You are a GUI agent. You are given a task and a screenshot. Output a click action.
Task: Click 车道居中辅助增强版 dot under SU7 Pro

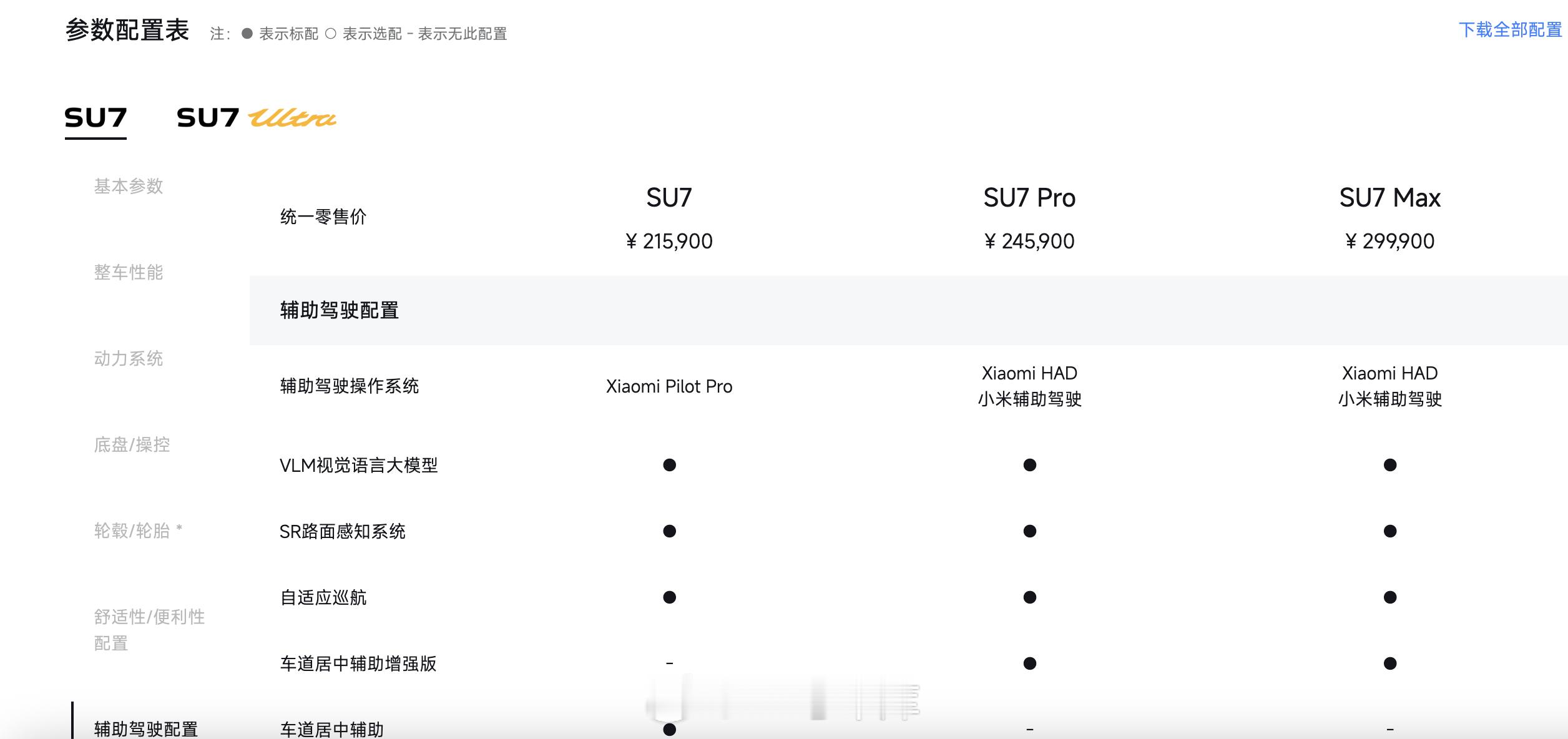tap(1029, 663)
